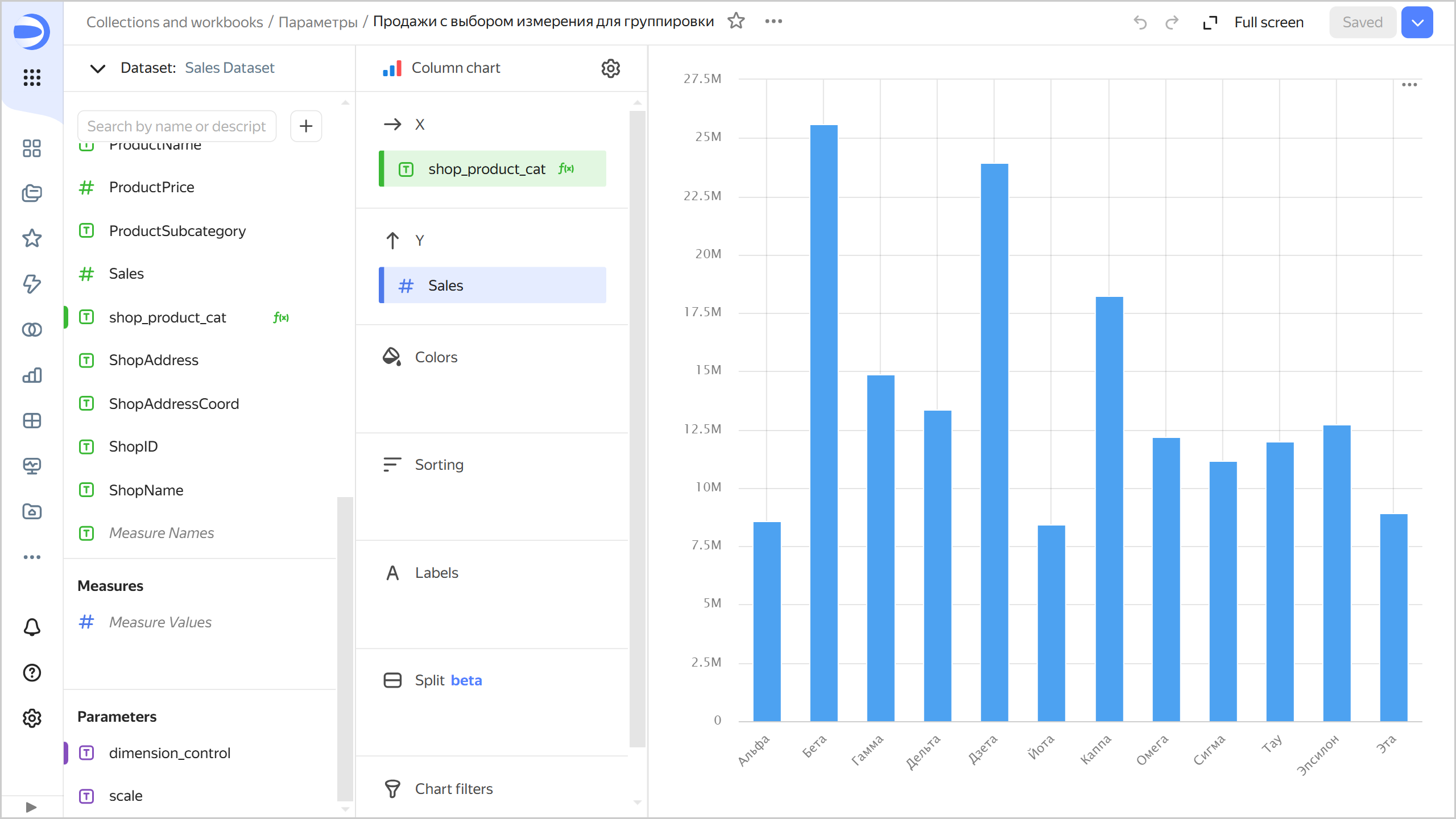
Task: Open sidebar settings gear icon
Action: click(32, 718)
